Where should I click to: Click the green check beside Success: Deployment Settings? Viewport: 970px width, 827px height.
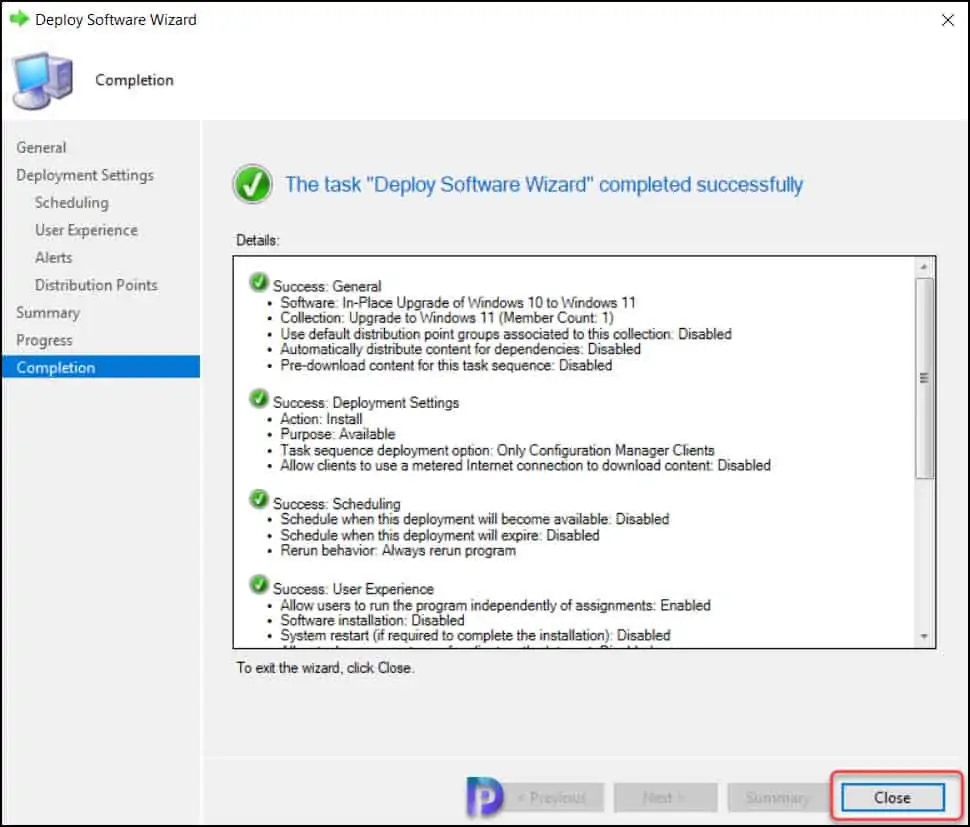pos(259,398)
